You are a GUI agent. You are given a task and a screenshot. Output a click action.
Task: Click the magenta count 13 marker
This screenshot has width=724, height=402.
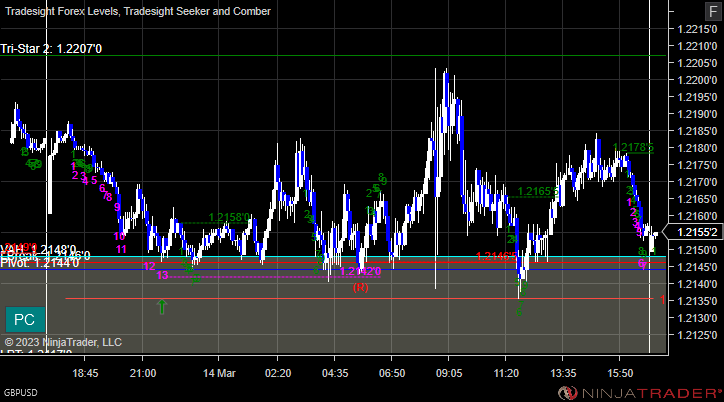coord(162,276)
